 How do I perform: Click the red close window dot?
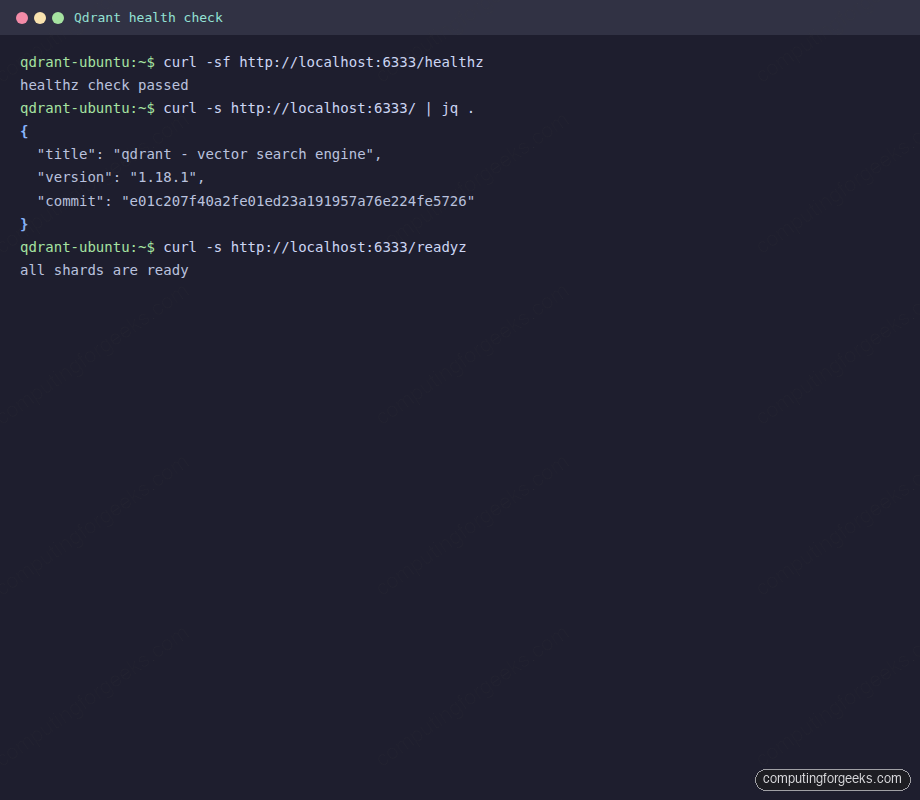click(22, 18)
